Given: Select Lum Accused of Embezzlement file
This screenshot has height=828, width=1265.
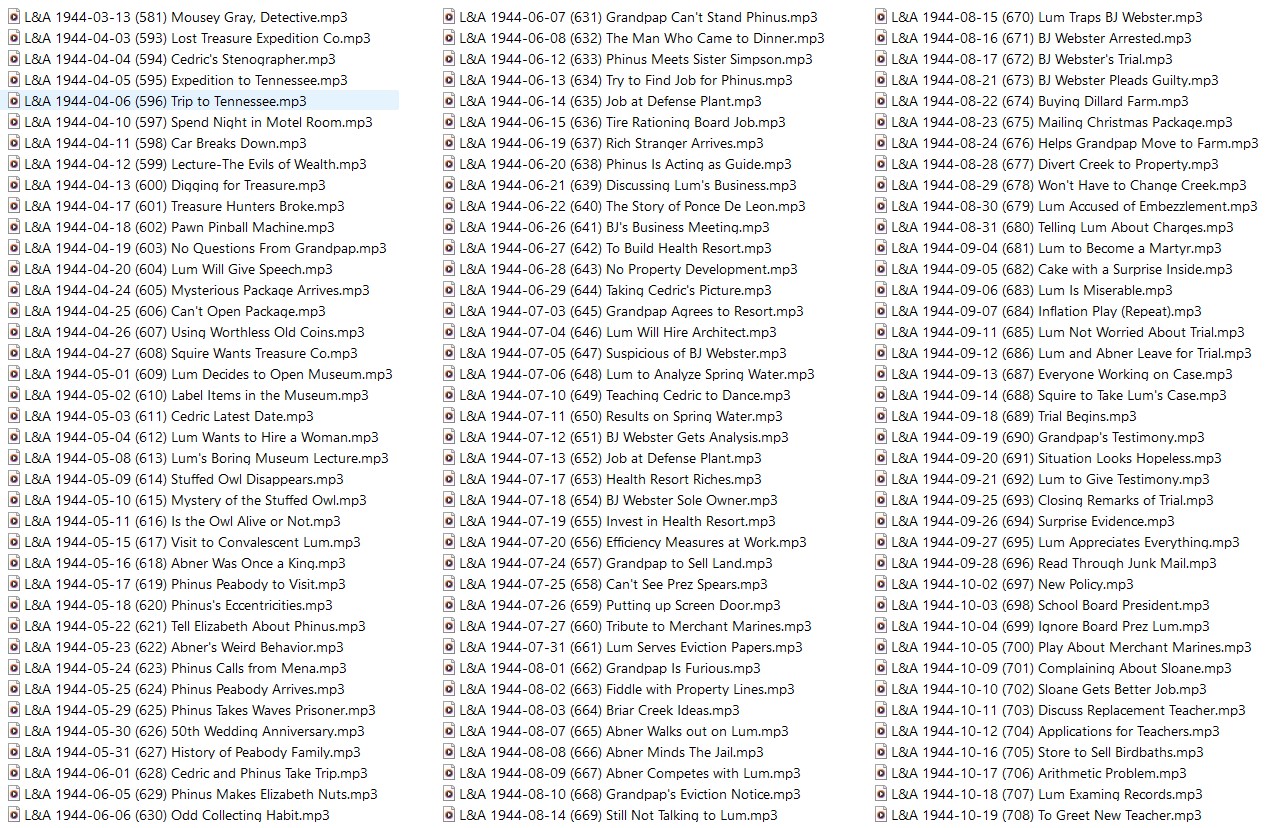Looking at the screenshot, I should (x=1074, y=206).
